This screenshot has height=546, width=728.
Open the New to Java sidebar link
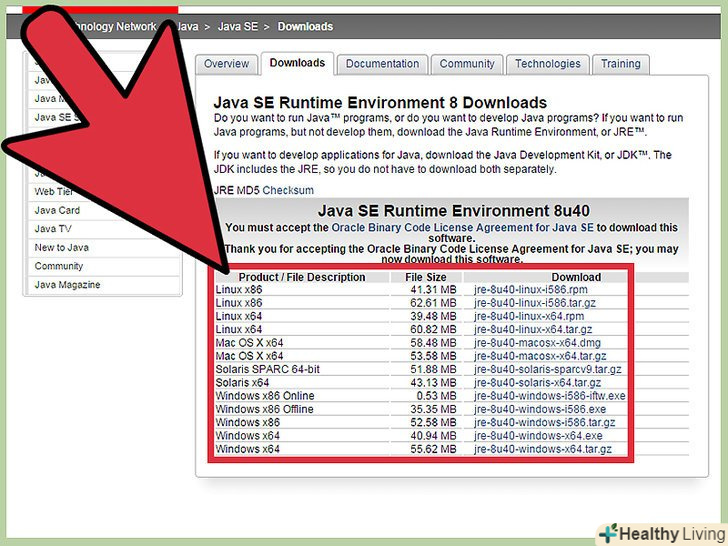[62, 248]
